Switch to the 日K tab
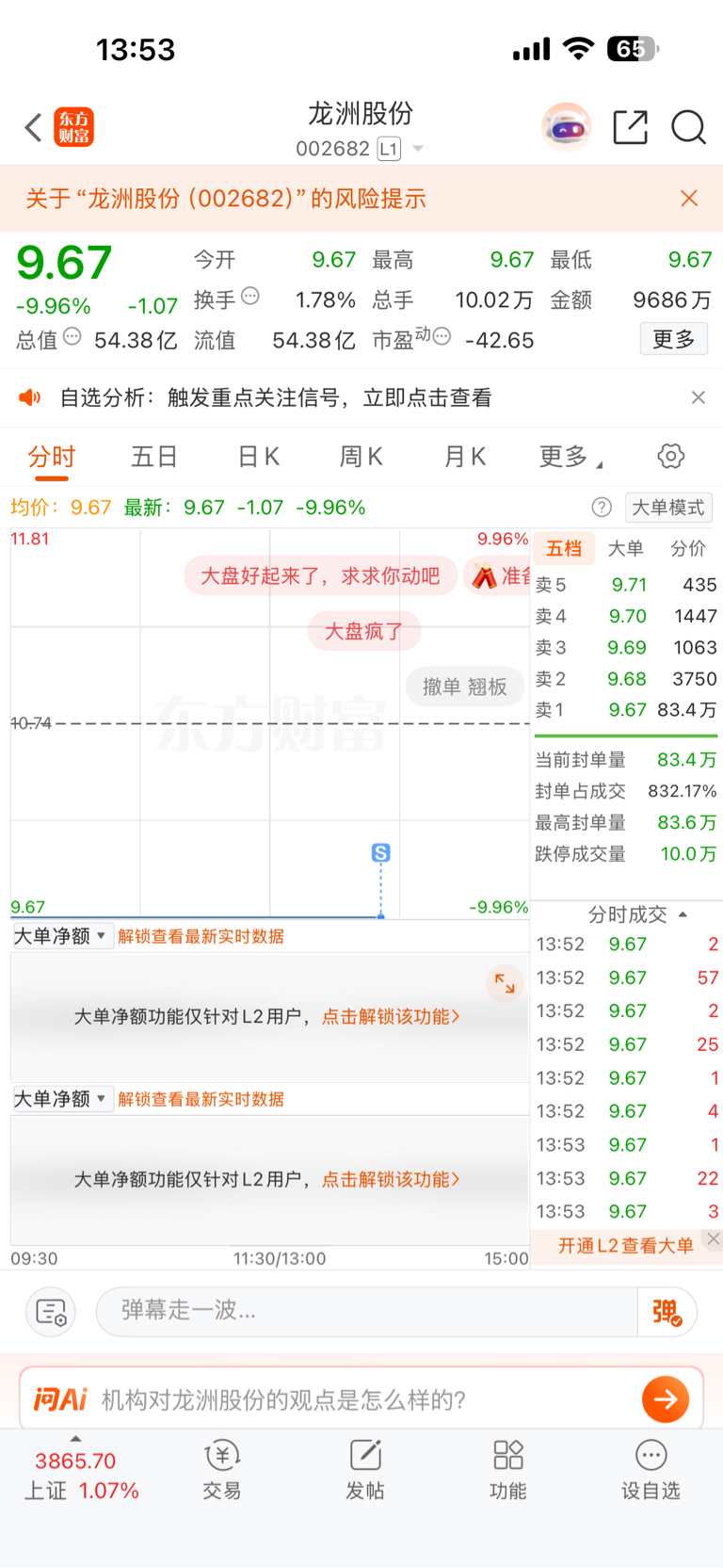Screen dimensions: 723x1568 258,458
